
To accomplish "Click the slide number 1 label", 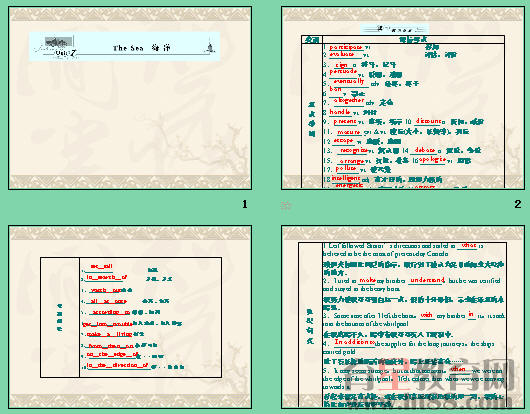I will (x=245, y=204).
